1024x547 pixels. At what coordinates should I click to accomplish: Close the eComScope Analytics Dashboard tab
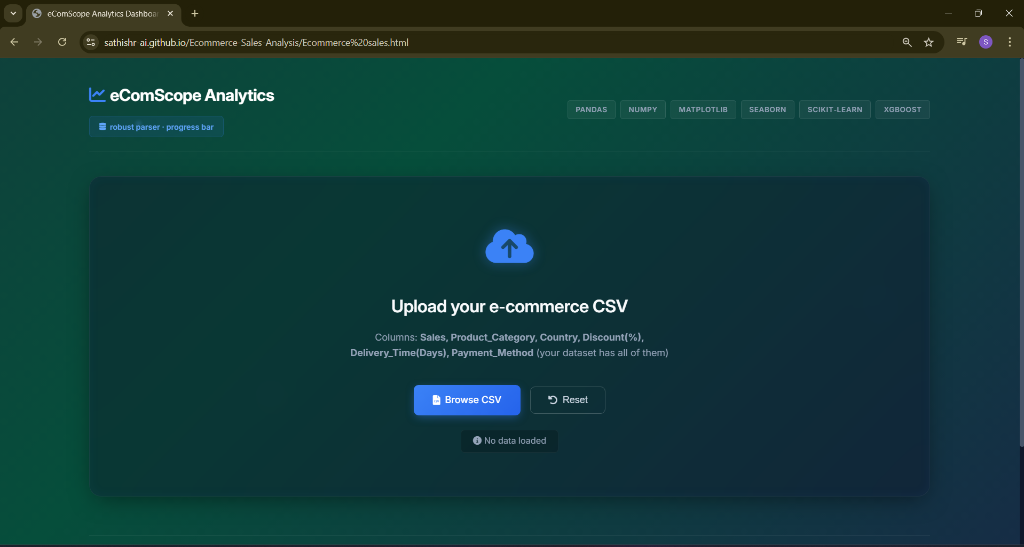(171, 13)
